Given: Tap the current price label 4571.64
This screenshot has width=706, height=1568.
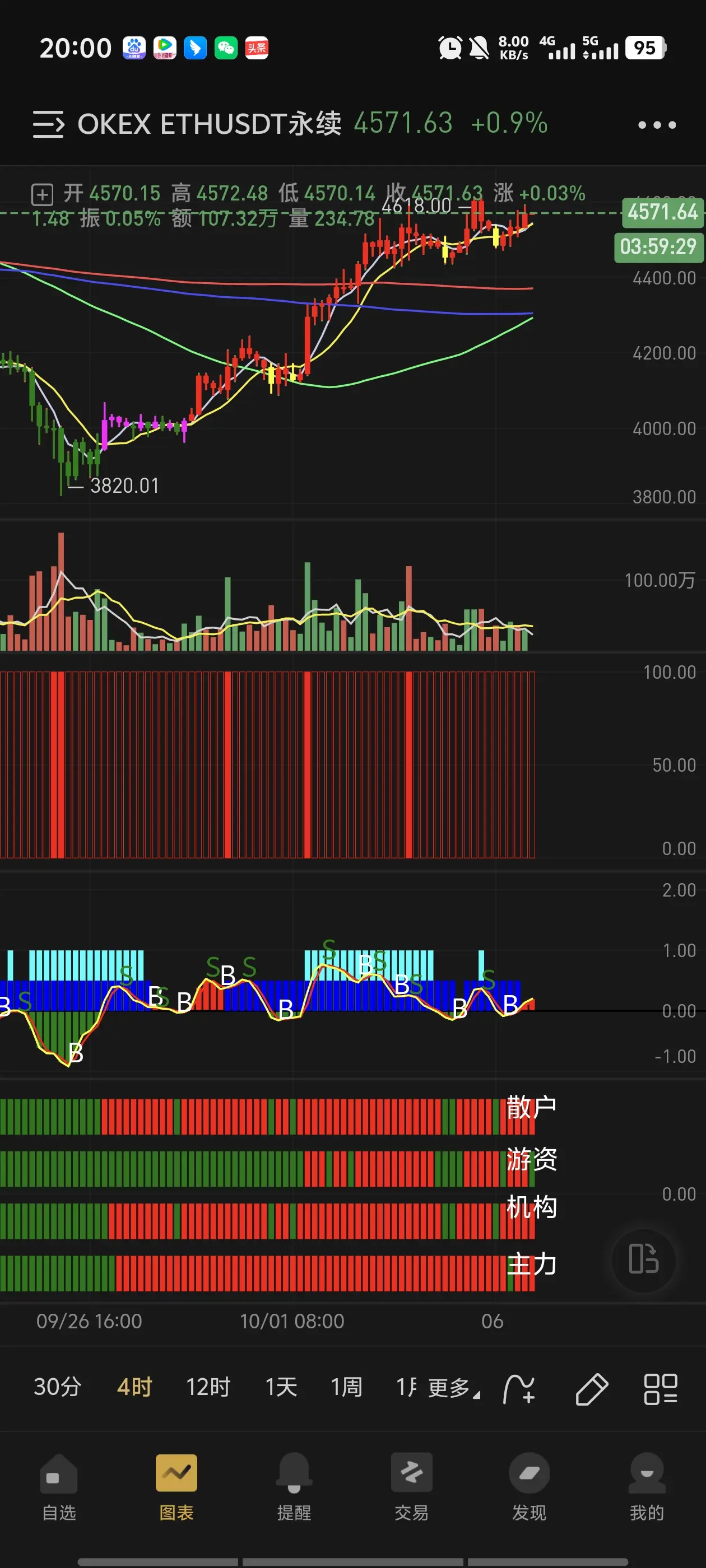Looking at the screenshot, I should point(662,212).
